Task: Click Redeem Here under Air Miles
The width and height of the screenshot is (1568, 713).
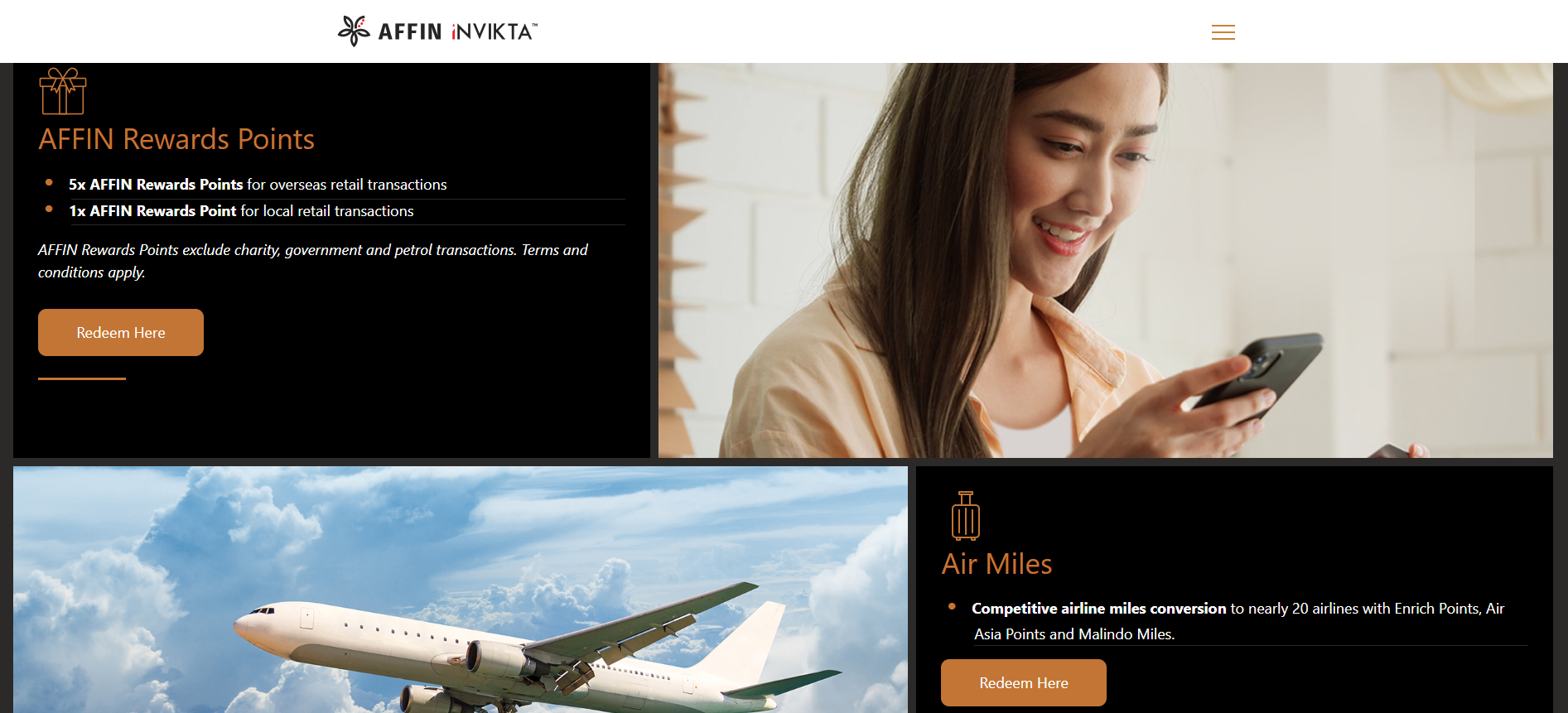Action: coord(1024,682)
